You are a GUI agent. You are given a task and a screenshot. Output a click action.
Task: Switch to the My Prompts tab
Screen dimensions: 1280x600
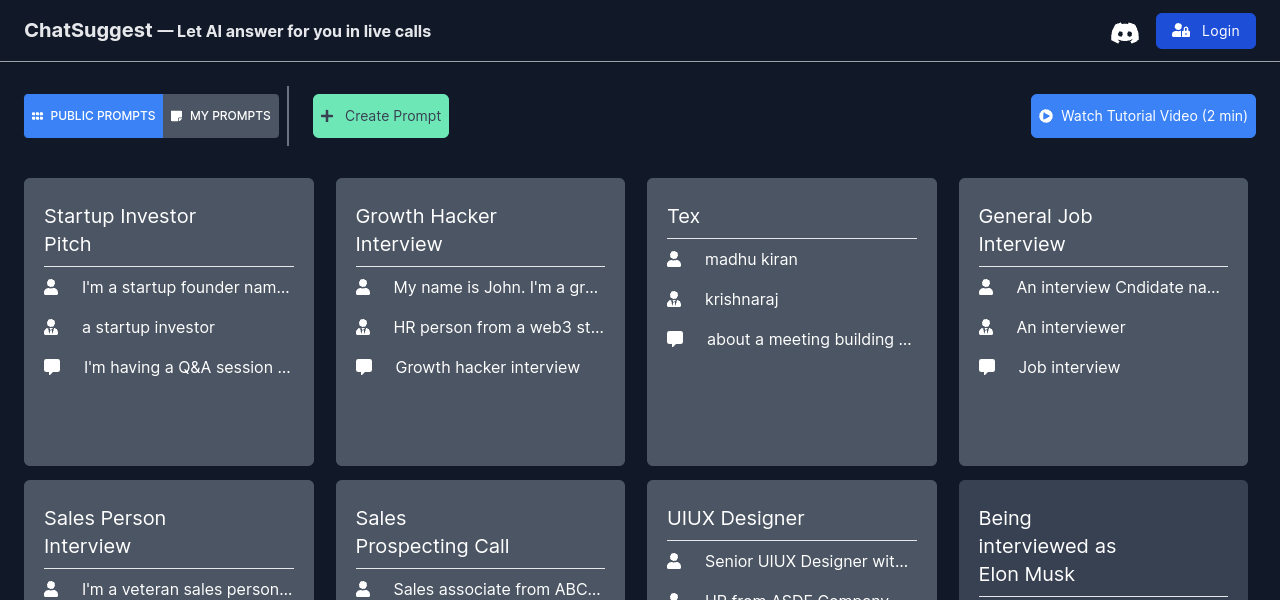(221, 116)
